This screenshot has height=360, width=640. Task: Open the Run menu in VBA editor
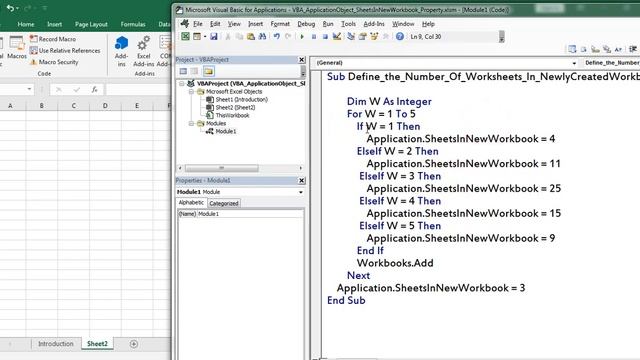(x=328, y=24)
